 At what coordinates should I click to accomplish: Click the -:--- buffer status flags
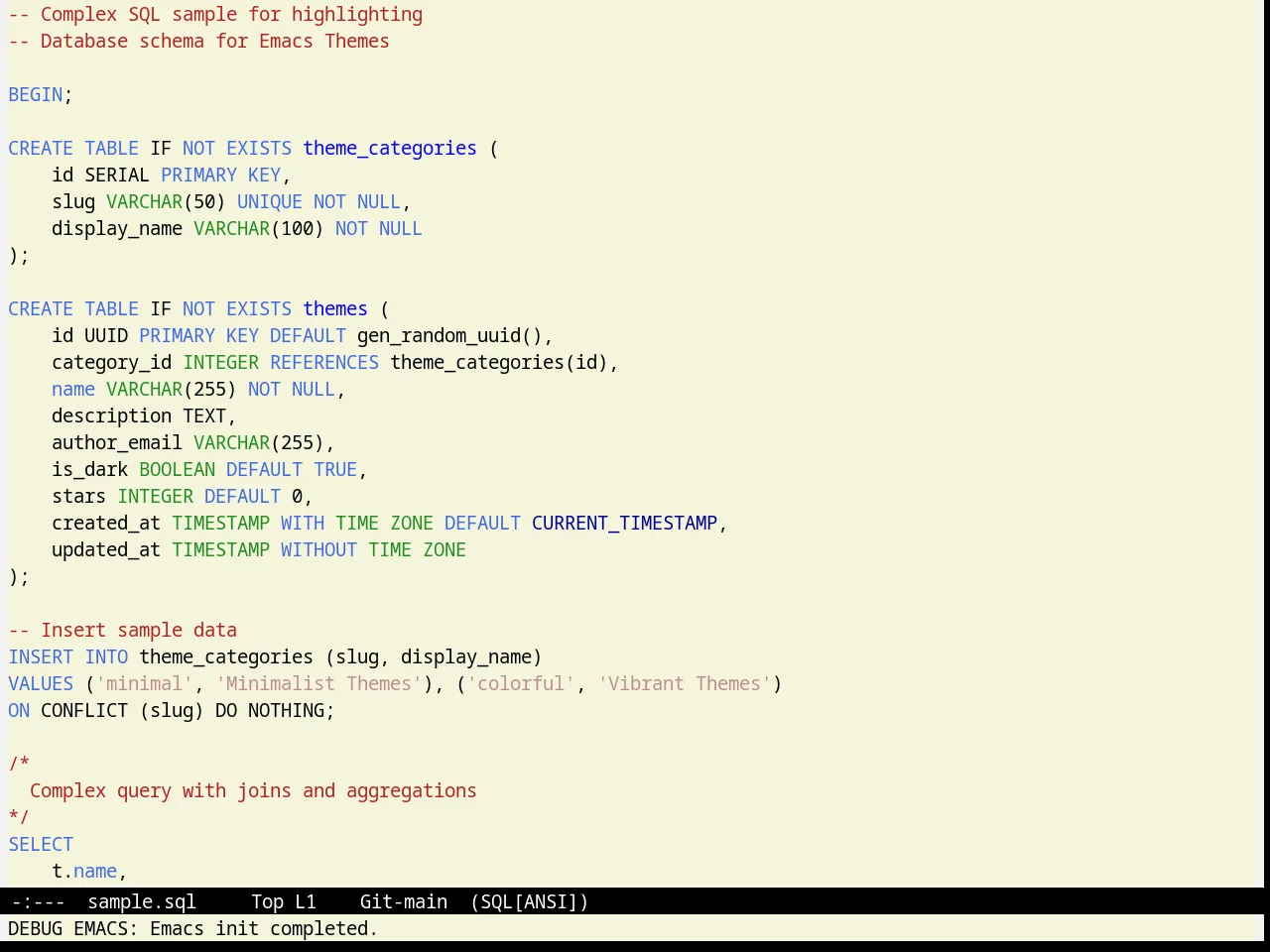pyautogui.click(x=38, y=901)
